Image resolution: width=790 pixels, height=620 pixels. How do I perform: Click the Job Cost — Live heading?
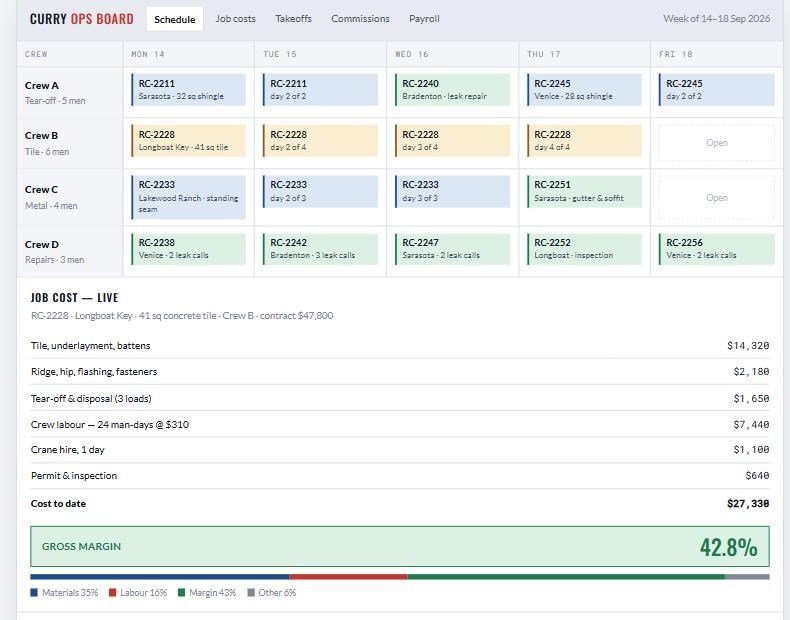pos(75,298)
